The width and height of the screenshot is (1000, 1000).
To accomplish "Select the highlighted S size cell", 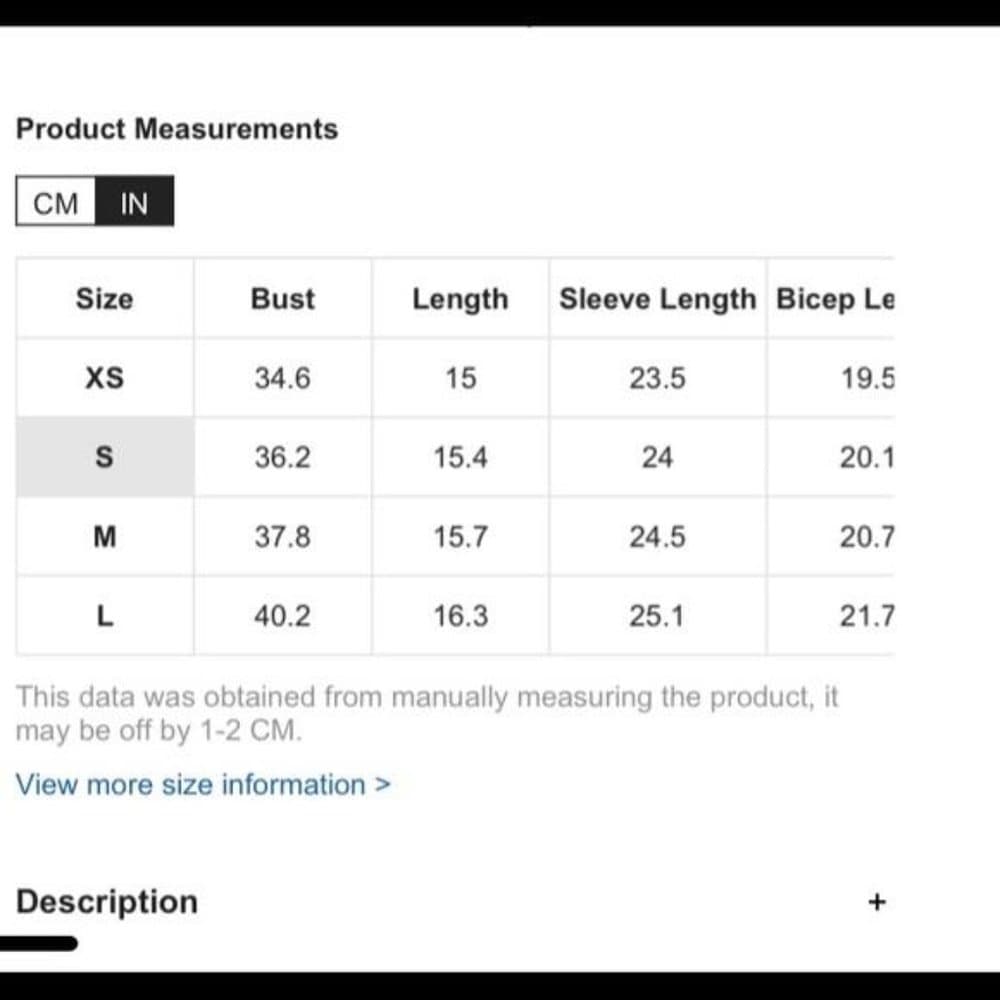I will (105, 457).
